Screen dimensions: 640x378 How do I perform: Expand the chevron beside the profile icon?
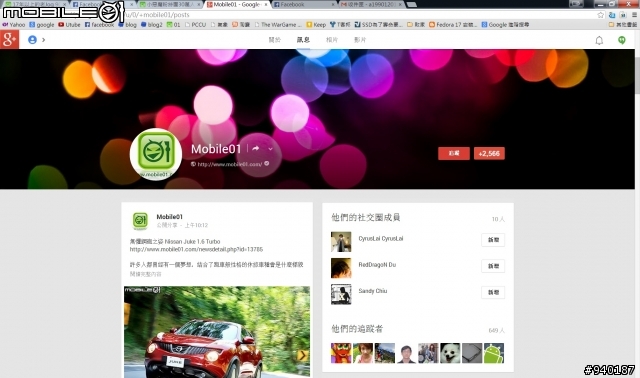click(x=43, y=40)
